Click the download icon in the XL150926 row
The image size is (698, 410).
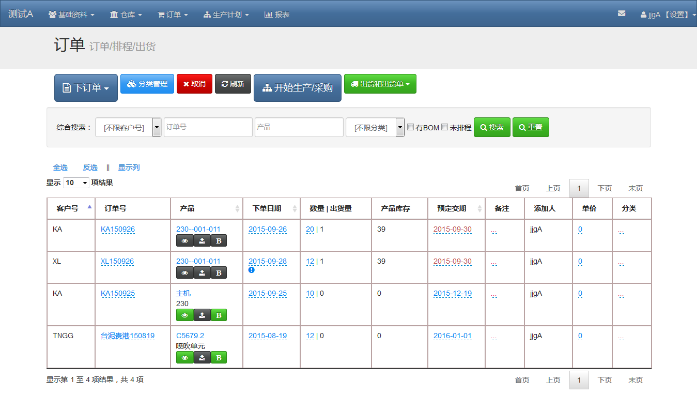tap(201, 272)
